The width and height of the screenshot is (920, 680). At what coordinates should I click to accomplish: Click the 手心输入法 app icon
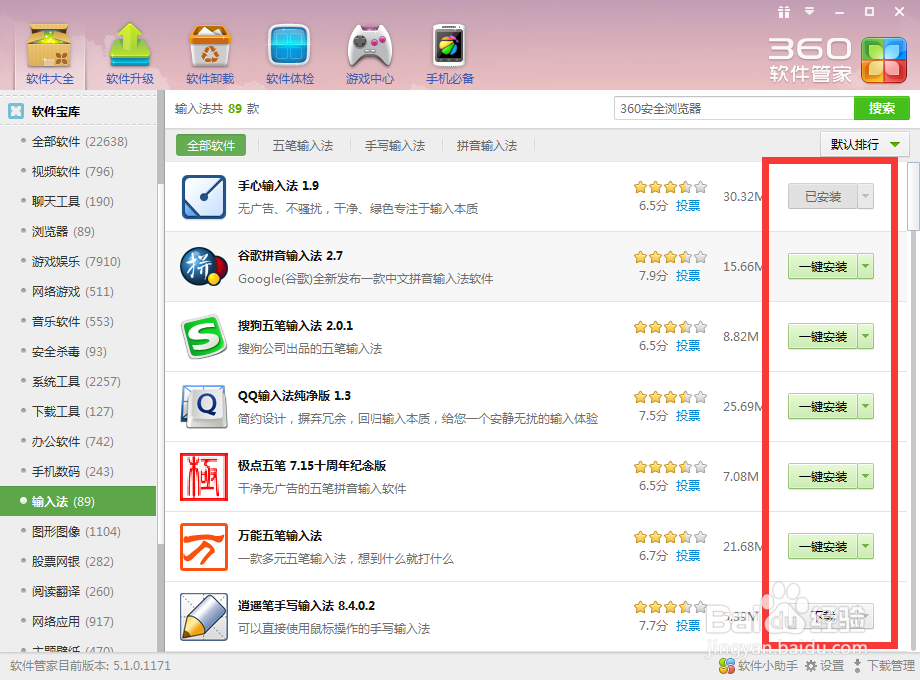coord(204,197)
